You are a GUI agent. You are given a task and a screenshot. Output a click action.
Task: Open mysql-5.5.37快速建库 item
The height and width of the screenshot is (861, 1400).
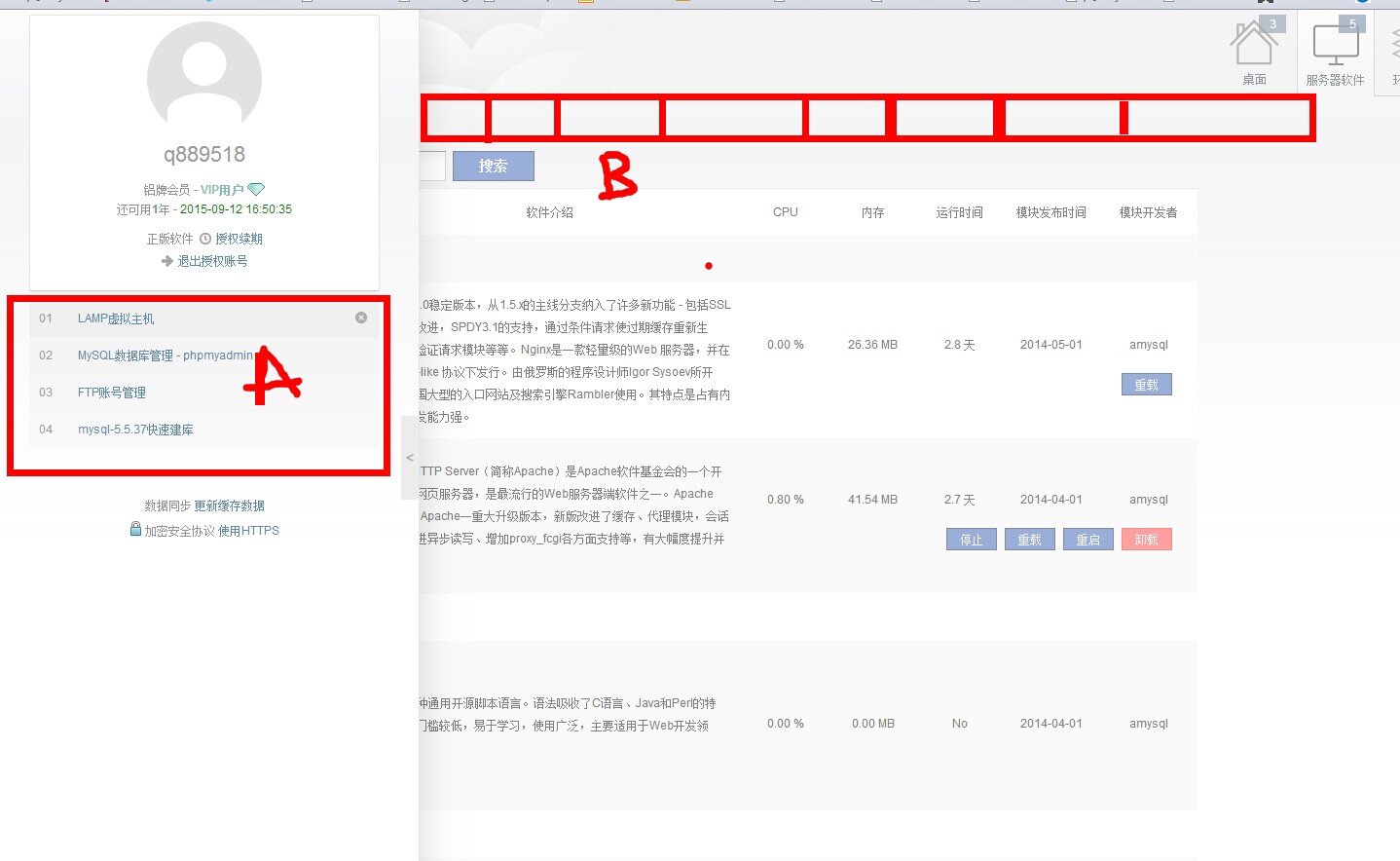[x=135, y=430]
